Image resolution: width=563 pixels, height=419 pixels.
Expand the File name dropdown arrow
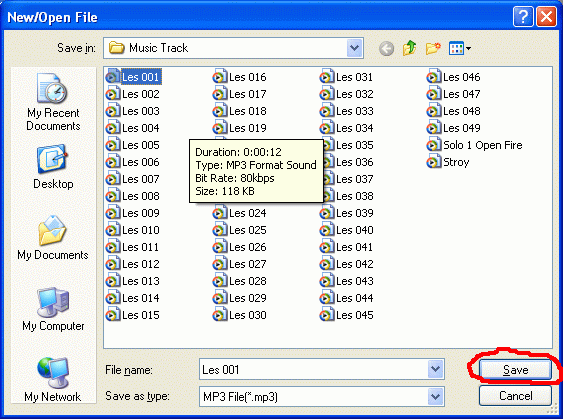click(x=436, y=369)
